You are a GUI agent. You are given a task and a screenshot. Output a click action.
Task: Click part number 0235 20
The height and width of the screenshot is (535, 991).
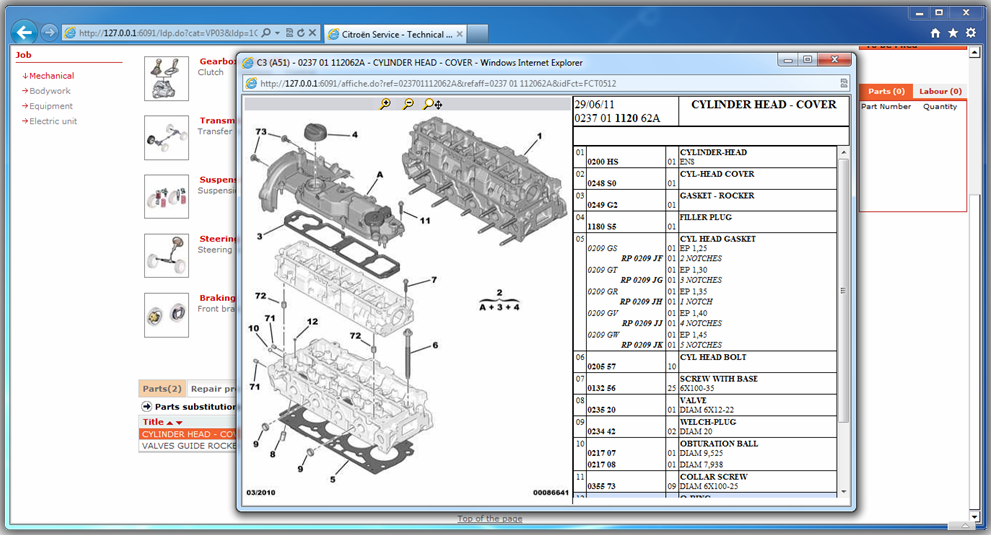tap(602, 410)
